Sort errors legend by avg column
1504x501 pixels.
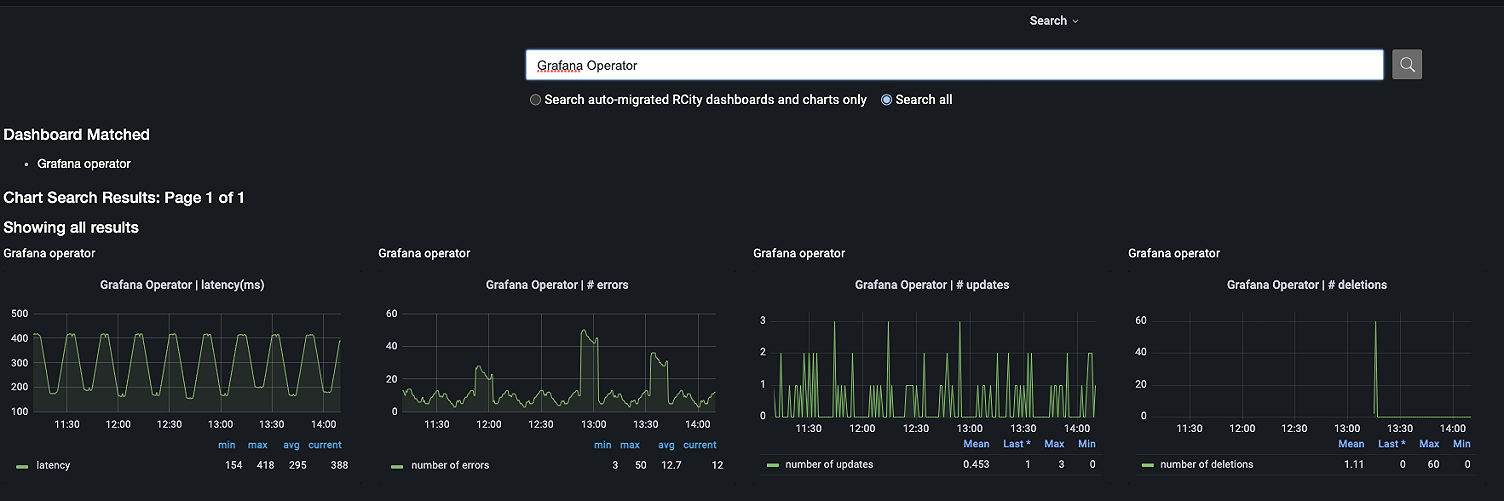[x=666, y=445]
